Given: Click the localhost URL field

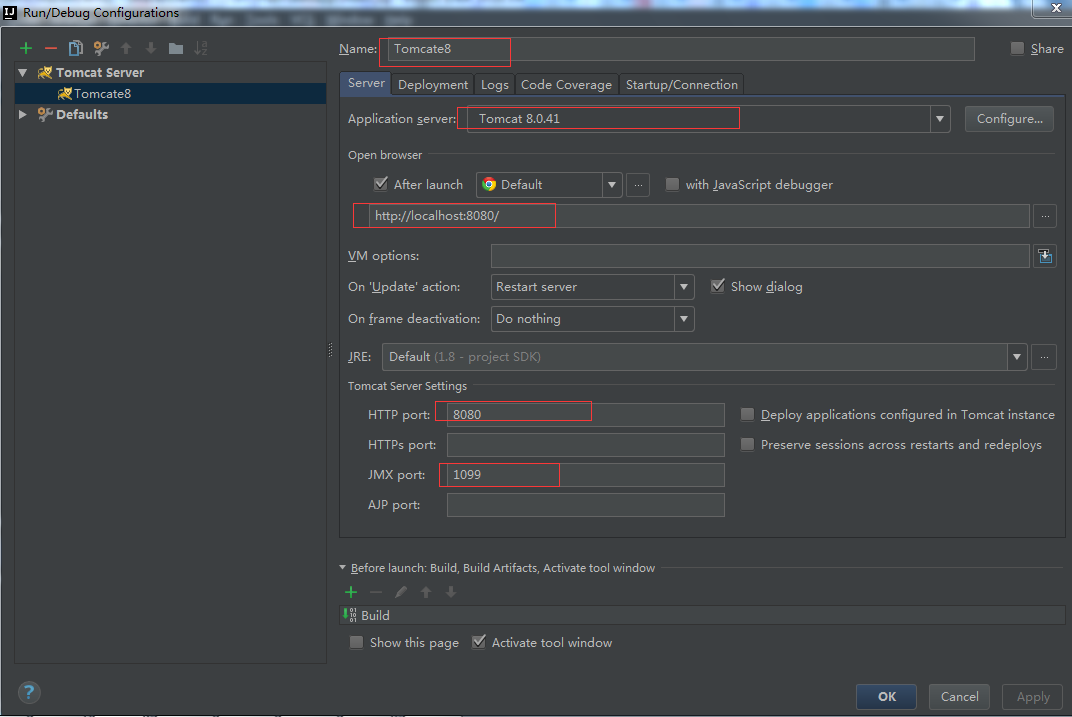Looking at the screenshot, I should [x=699, y=216].
